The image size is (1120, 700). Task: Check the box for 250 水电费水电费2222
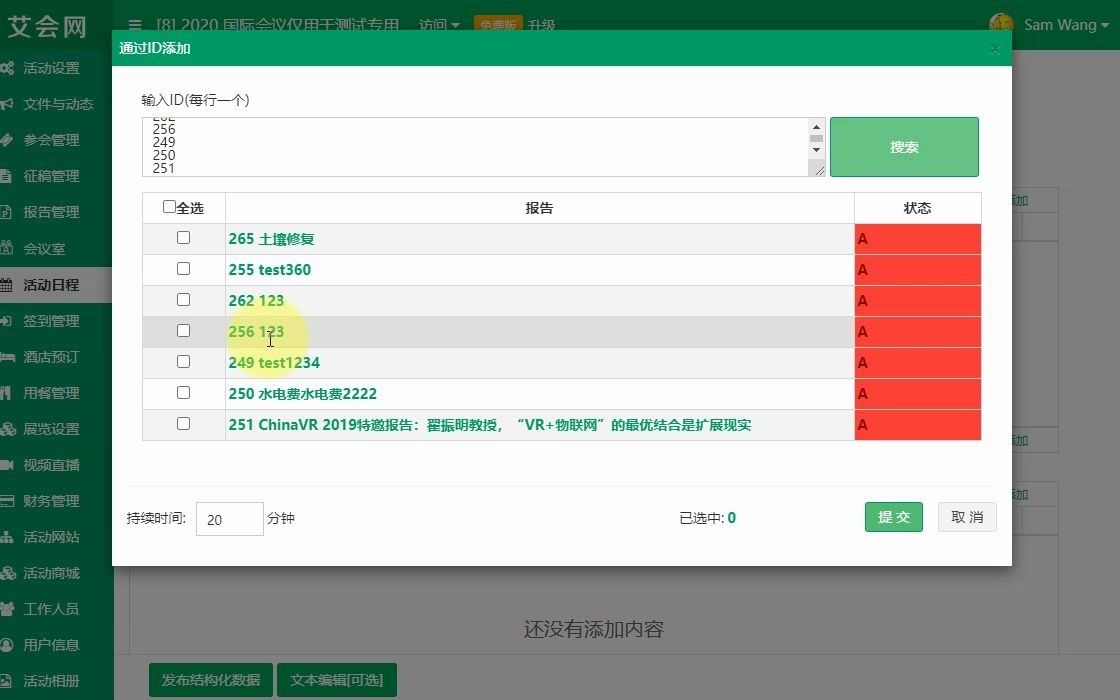point(183,393)
